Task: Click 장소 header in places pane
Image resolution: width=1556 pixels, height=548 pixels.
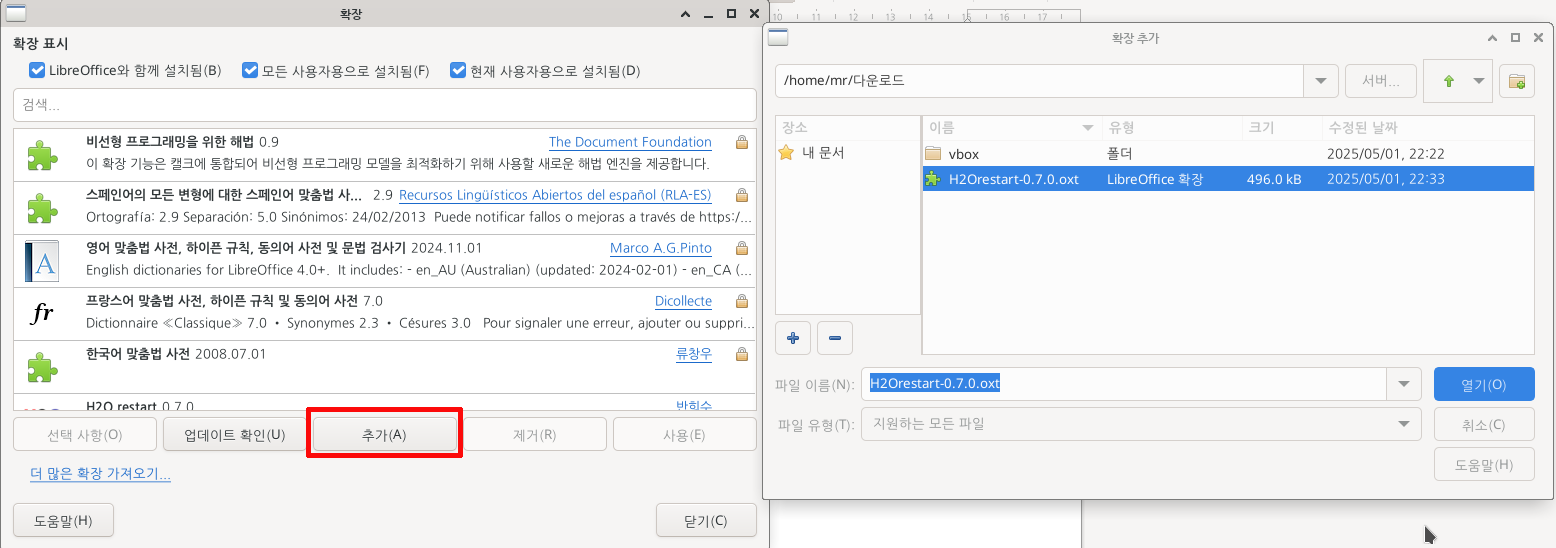Action: point(848,128)
